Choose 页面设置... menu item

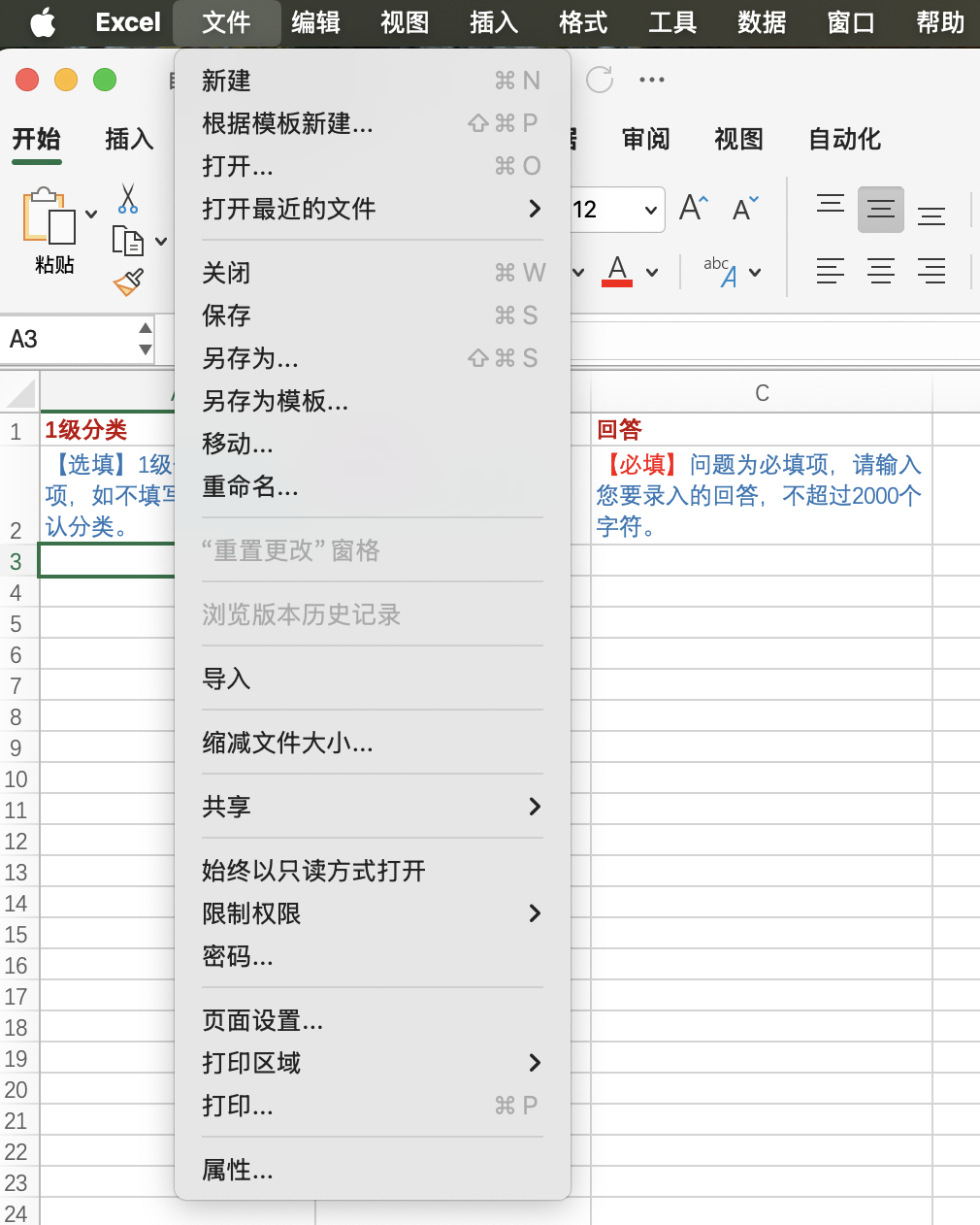[373, 1020]
